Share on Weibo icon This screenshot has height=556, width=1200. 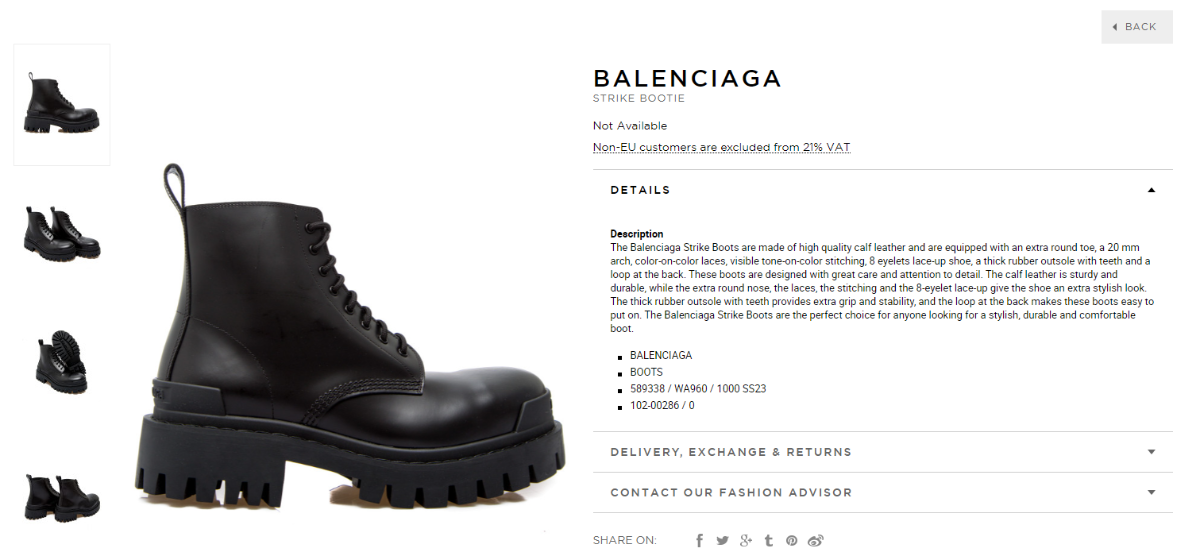(x=815, y=540)
